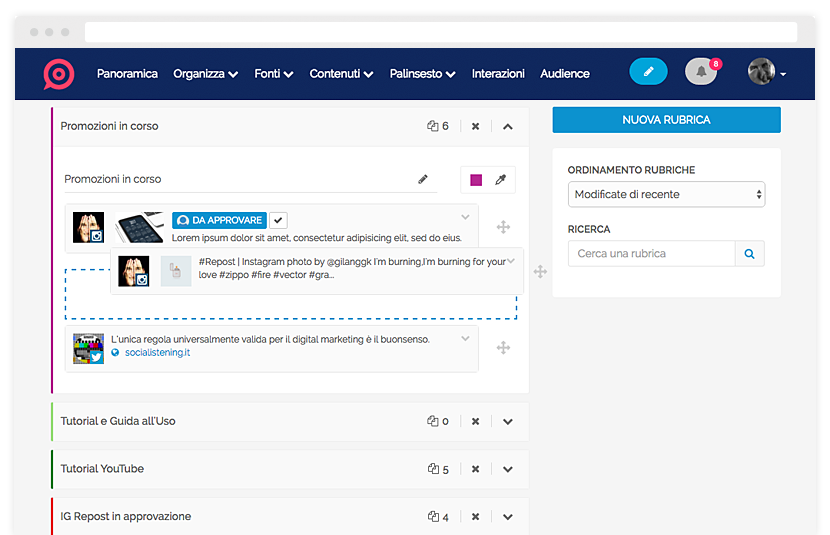Click the Promozioni in corso editable name field
This screenshot has width=830, height=535.
pyautogui.click(x=251, y=179)
